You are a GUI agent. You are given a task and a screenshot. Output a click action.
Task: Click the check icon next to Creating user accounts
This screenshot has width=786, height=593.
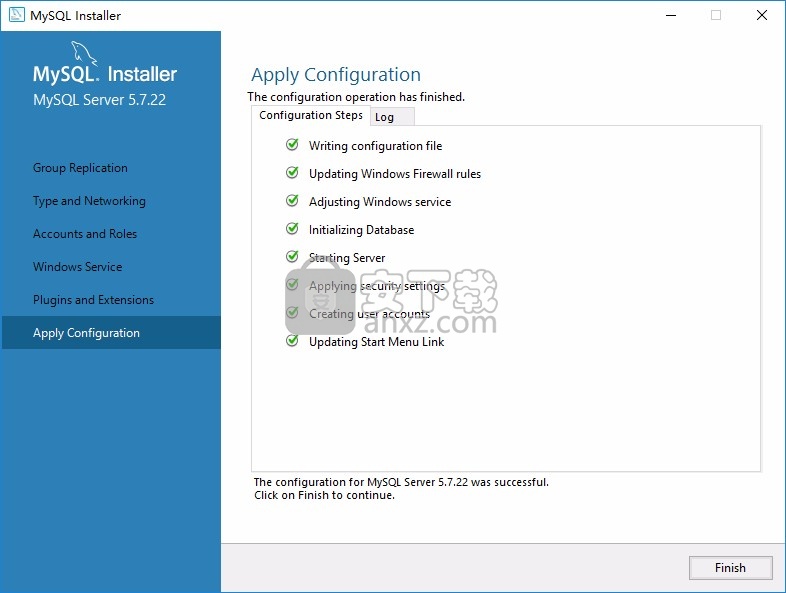[292, 313]
